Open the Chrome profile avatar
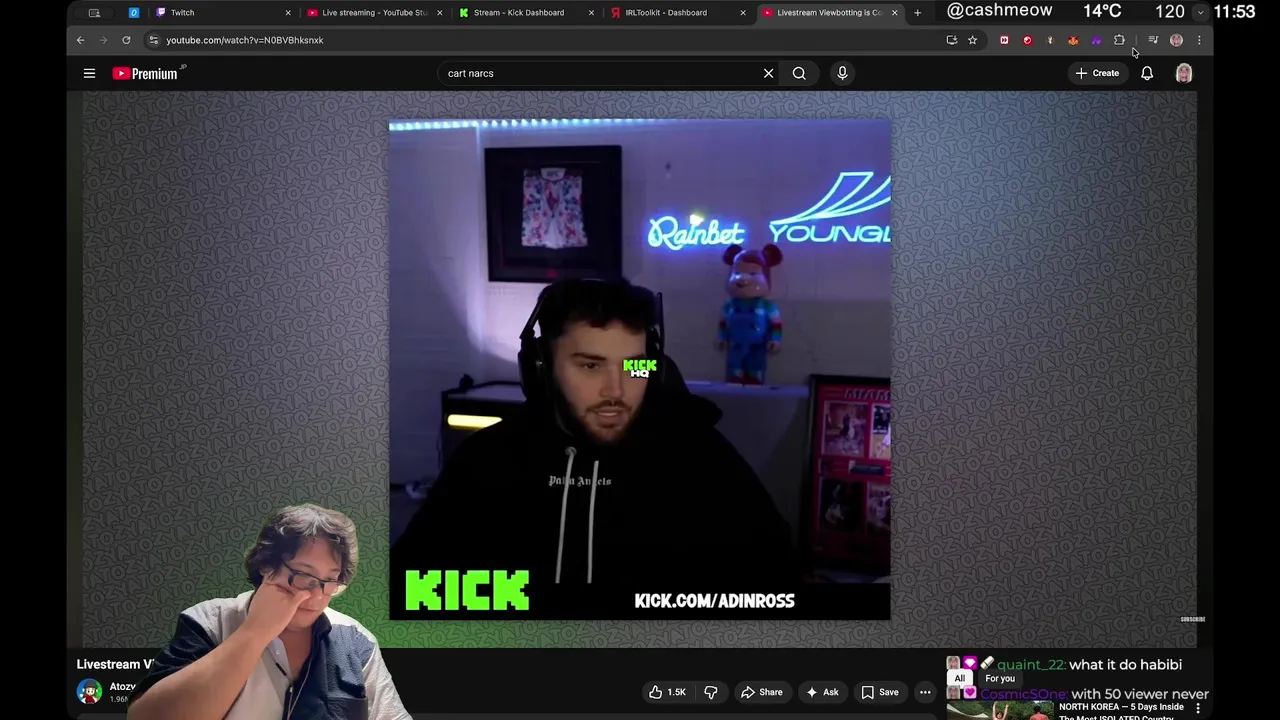This screenshot has height=720, width=1280. 1176,40
